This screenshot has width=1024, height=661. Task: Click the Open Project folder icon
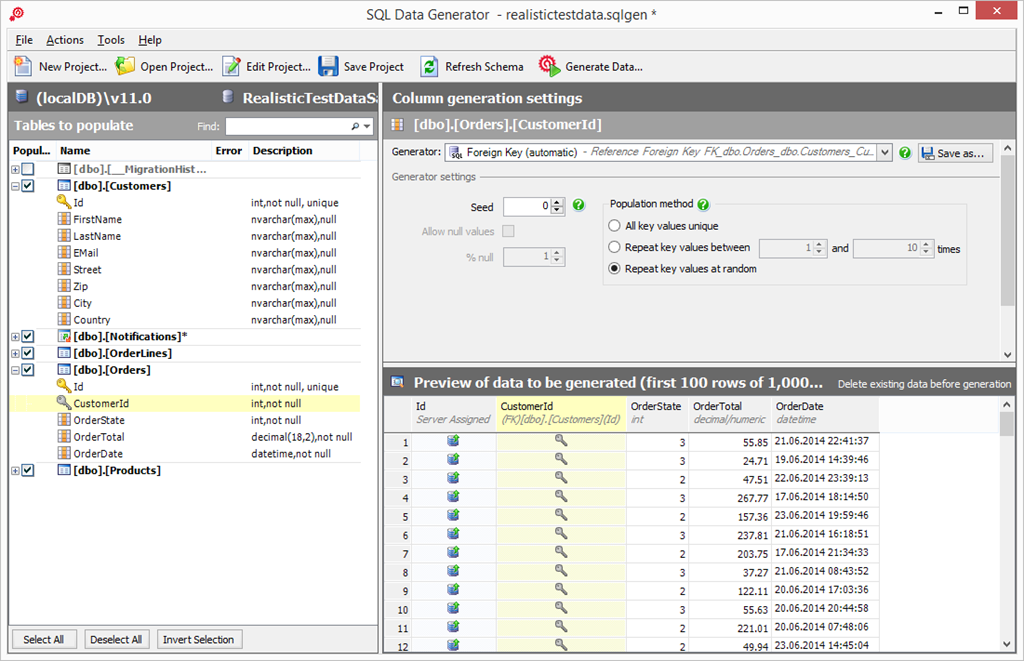coord(125,66)
